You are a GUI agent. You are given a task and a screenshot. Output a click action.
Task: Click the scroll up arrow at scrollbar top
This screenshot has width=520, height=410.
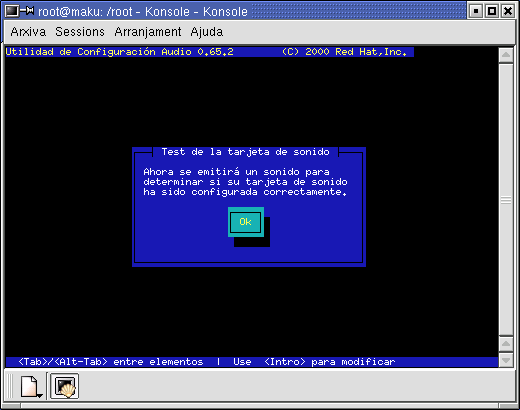tap(506, 55)
